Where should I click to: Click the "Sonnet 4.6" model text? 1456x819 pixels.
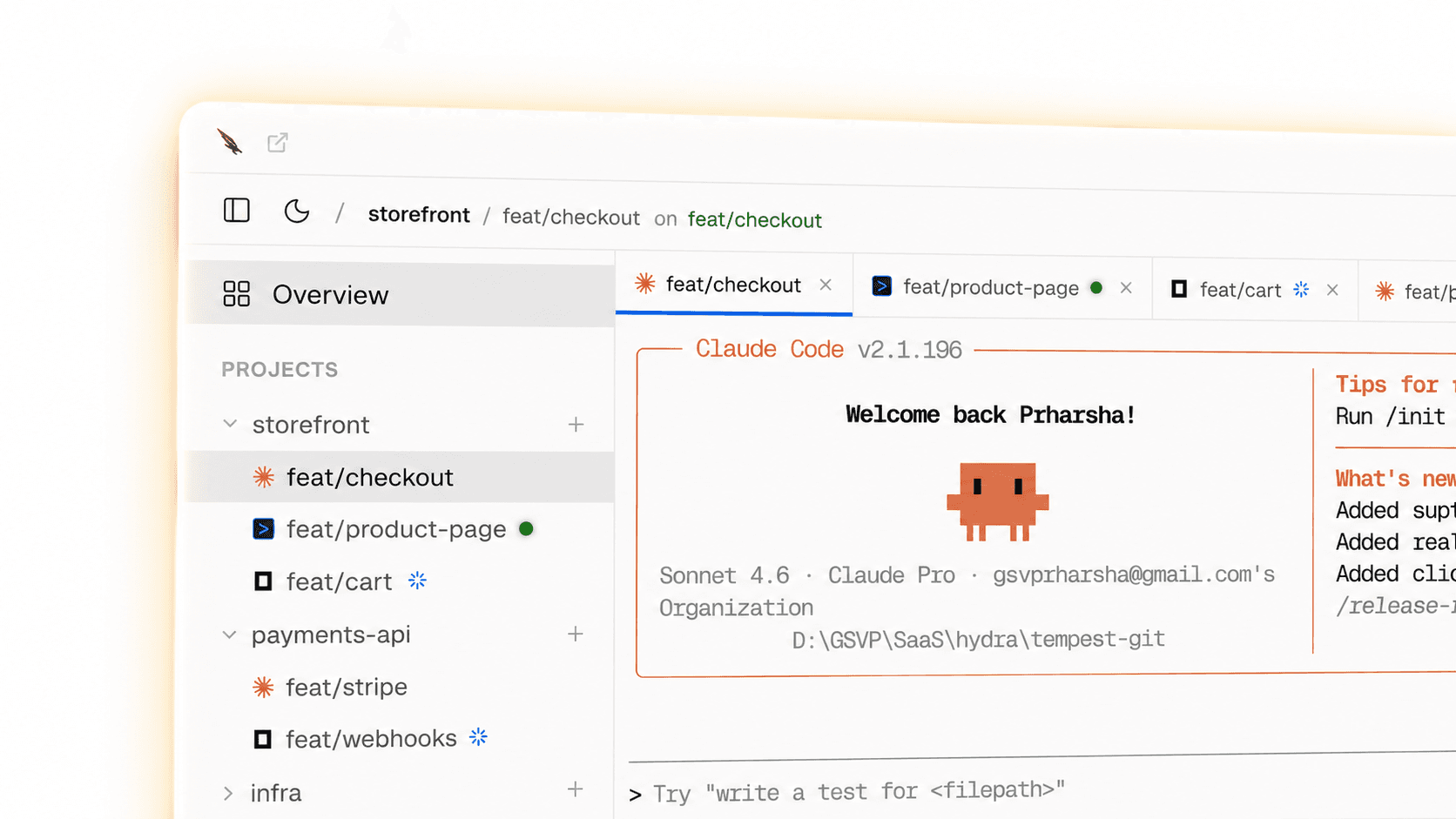coord(725,575)
